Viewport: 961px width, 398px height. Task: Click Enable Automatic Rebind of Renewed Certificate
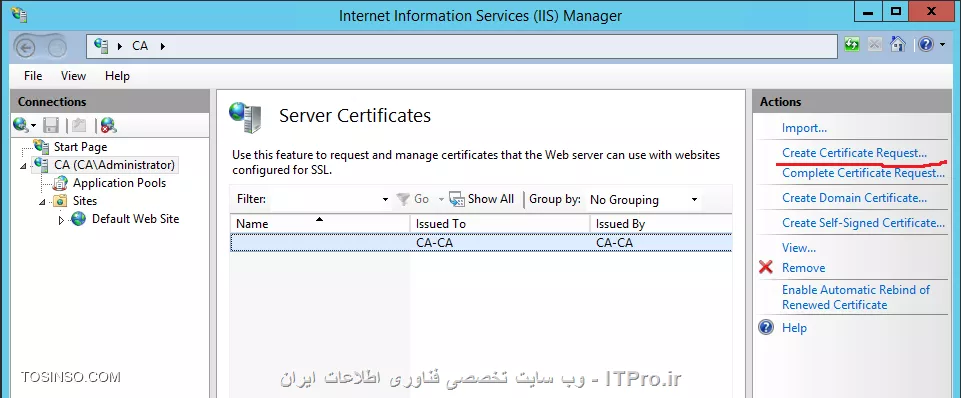click(856, 297)
